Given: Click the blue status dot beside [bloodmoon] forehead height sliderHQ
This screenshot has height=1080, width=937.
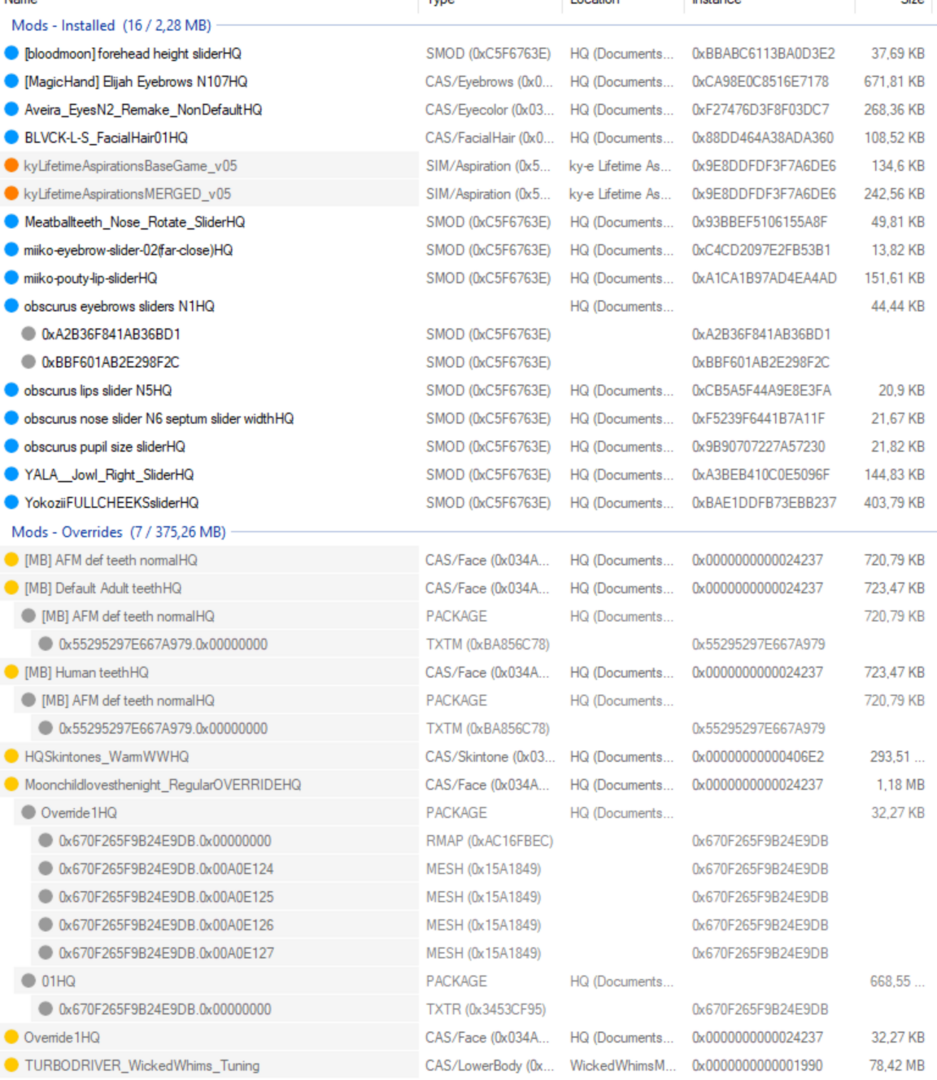Looking at the screenshot, I should click(11, 53).
